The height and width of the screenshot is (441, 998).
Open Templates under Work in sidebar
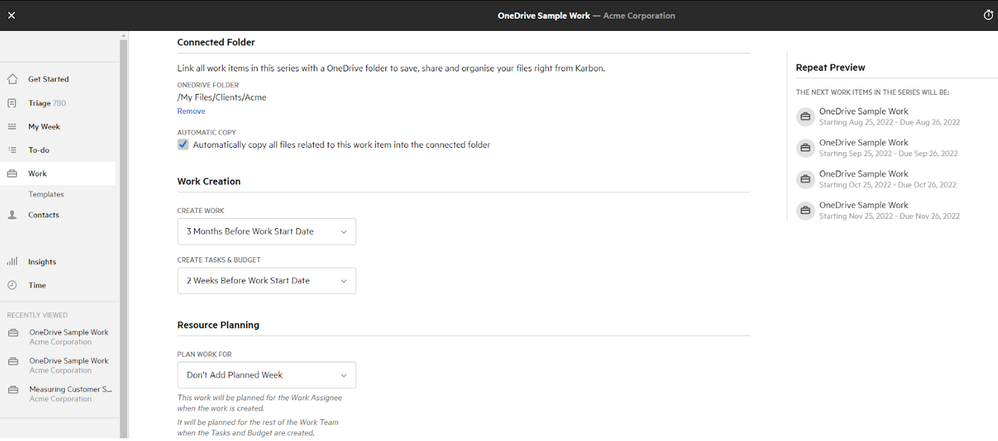coord(46,194)
